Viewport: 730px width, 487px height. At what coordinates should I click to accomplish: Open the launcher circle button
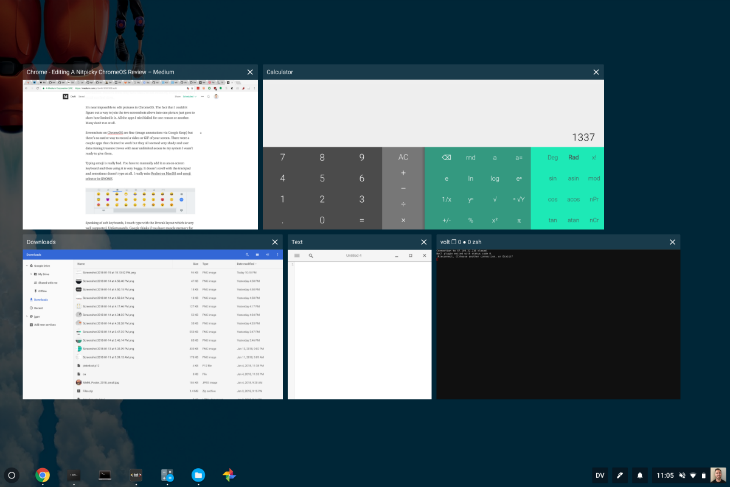coord(12,475)
